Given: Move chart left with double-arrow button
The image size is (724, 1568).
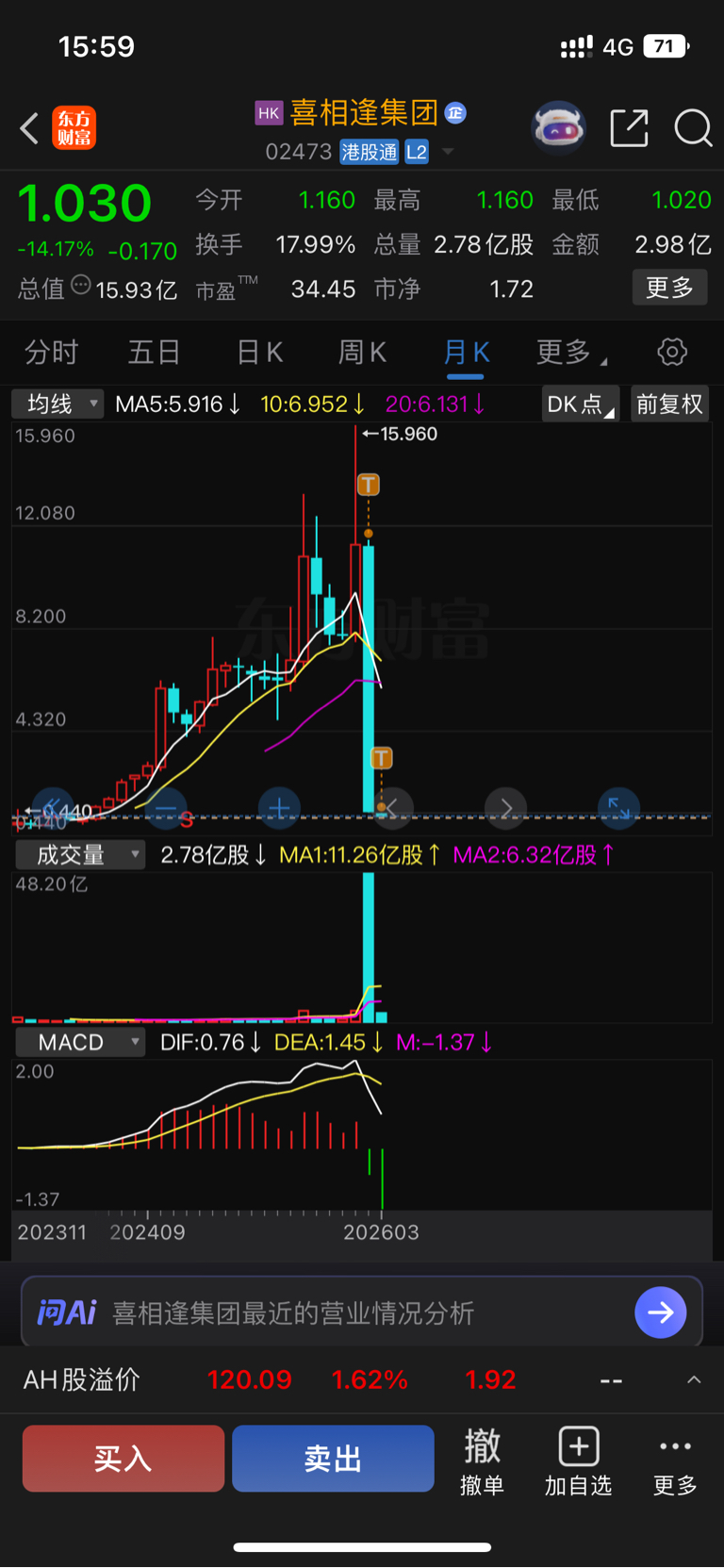Looking at the screenshot, I should 53,807.
